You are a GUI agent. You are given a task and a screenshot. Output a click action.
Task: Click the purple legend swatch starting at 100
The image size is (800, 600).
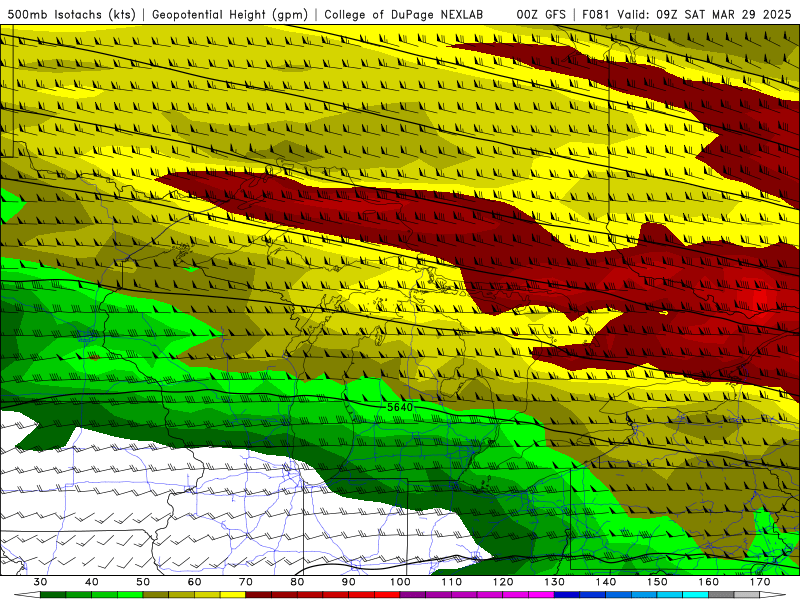(x=413, y=595)
